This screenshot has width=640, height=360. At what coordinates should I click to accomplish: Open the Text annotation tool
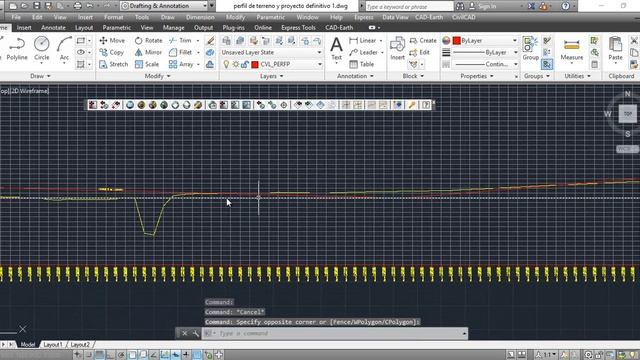tap(336, 49)
